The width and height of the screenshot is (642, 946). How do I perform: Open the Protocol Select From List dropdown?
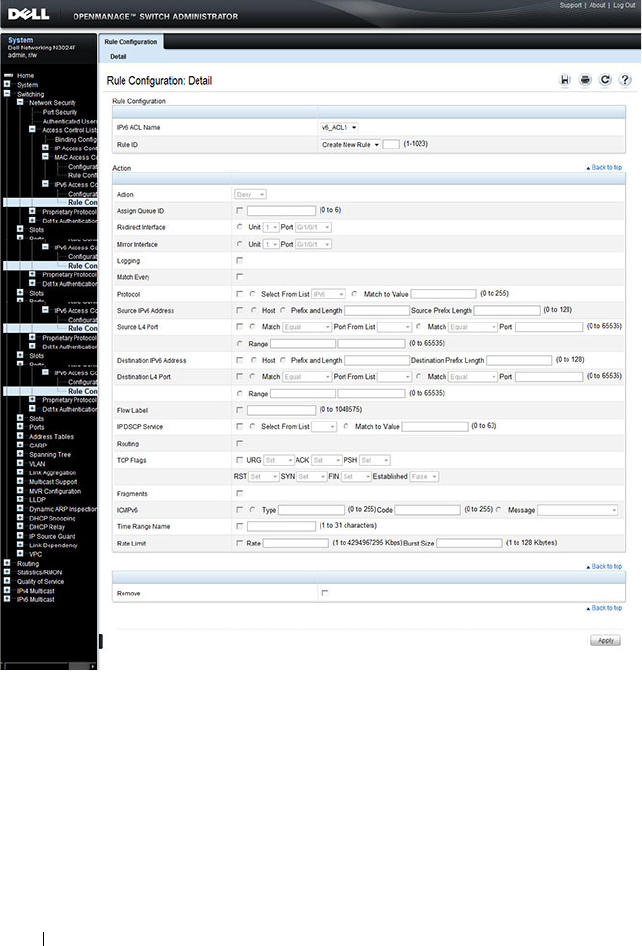pyautogui.click(x=328, y=294)
